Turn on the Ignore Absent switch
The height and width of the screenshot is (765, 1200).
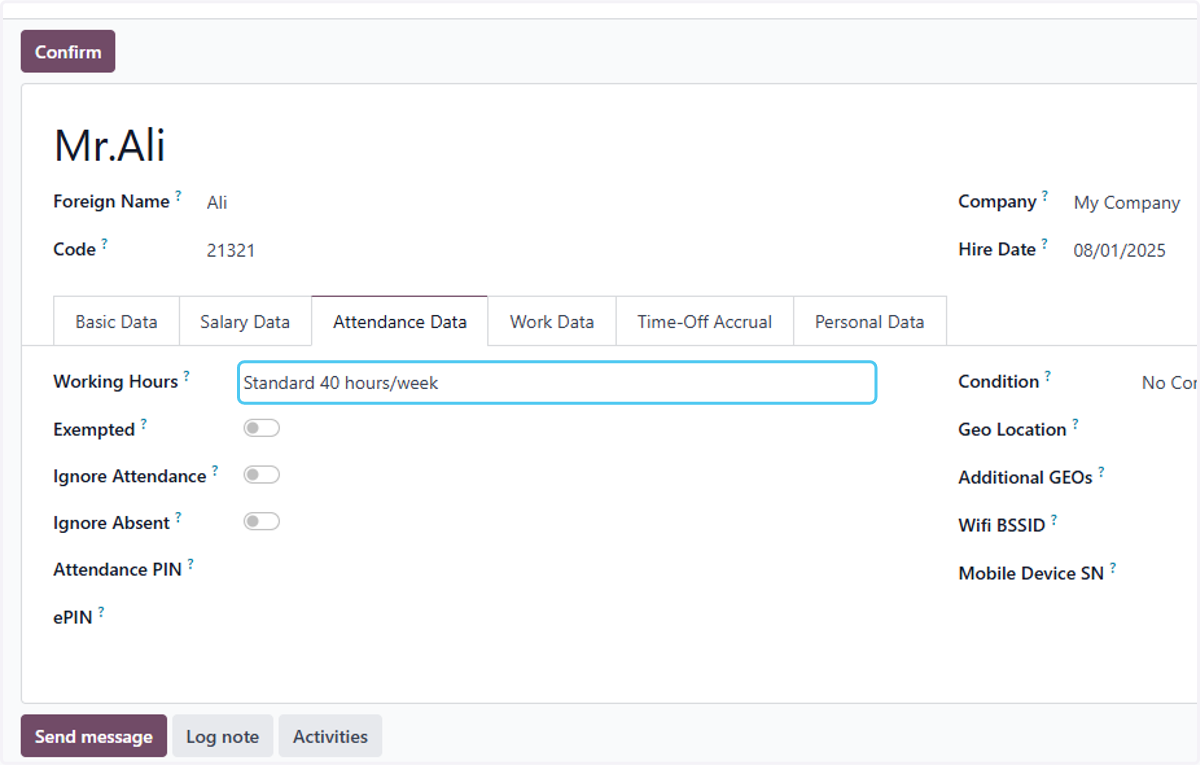pos(261,522)
